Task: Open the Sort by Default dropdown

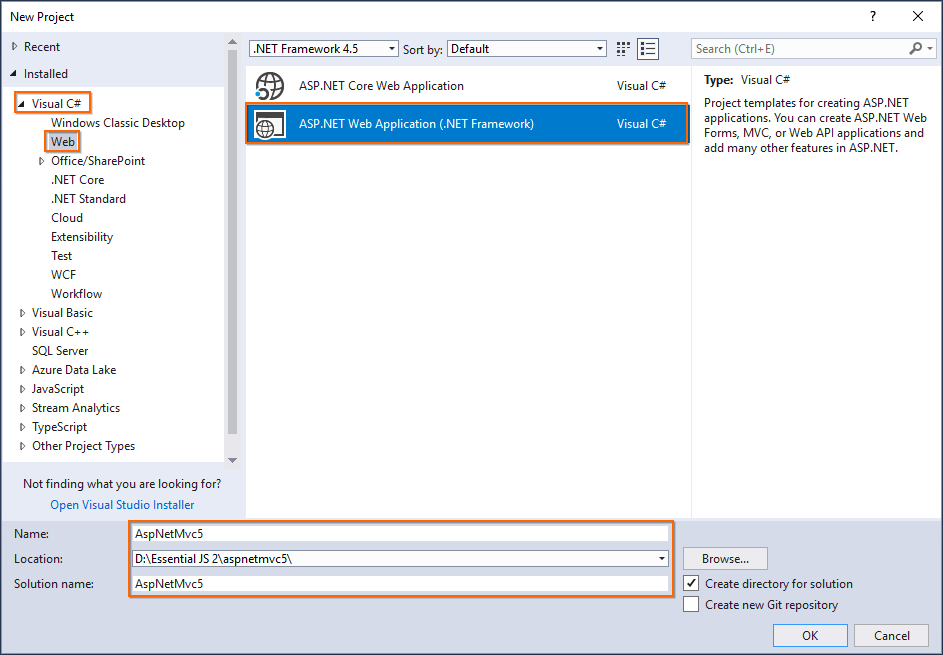Action: (x=526, y=49)
